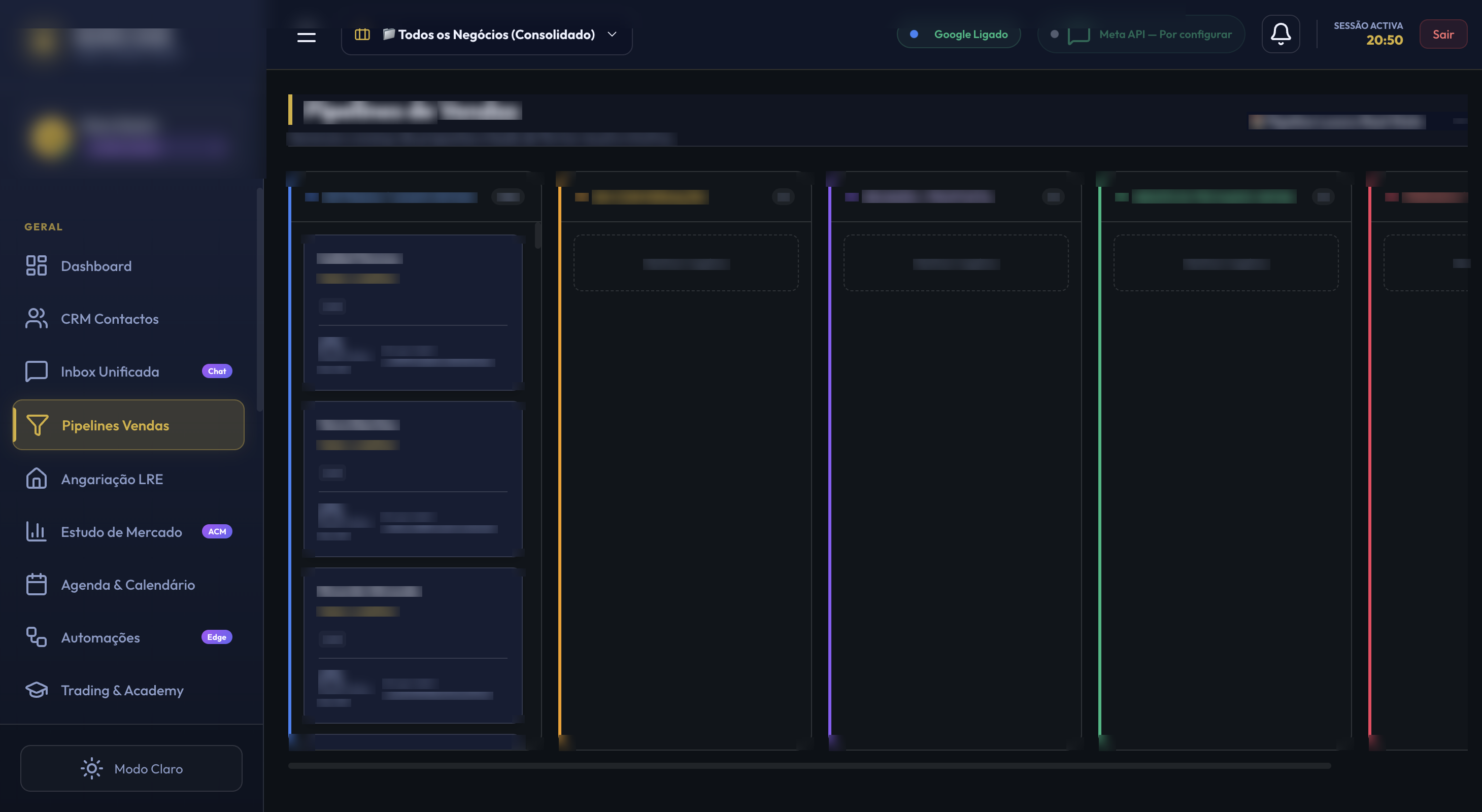Open the Dashboard menu item

[x=128, y=266]
